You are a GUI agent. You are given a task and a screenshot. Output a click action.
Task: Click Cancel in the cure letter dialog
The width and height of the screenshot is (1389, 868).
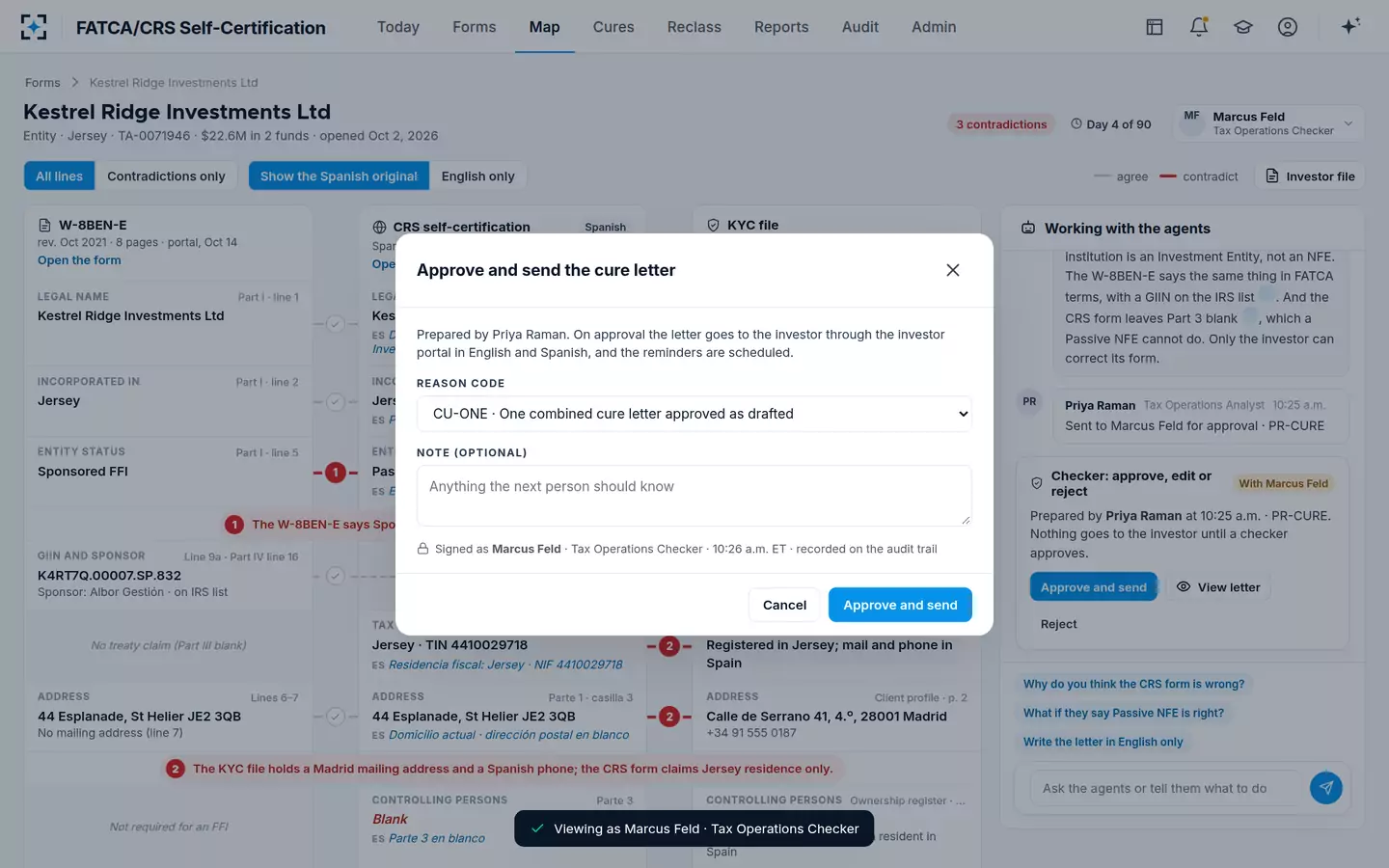tap(784, 605)
